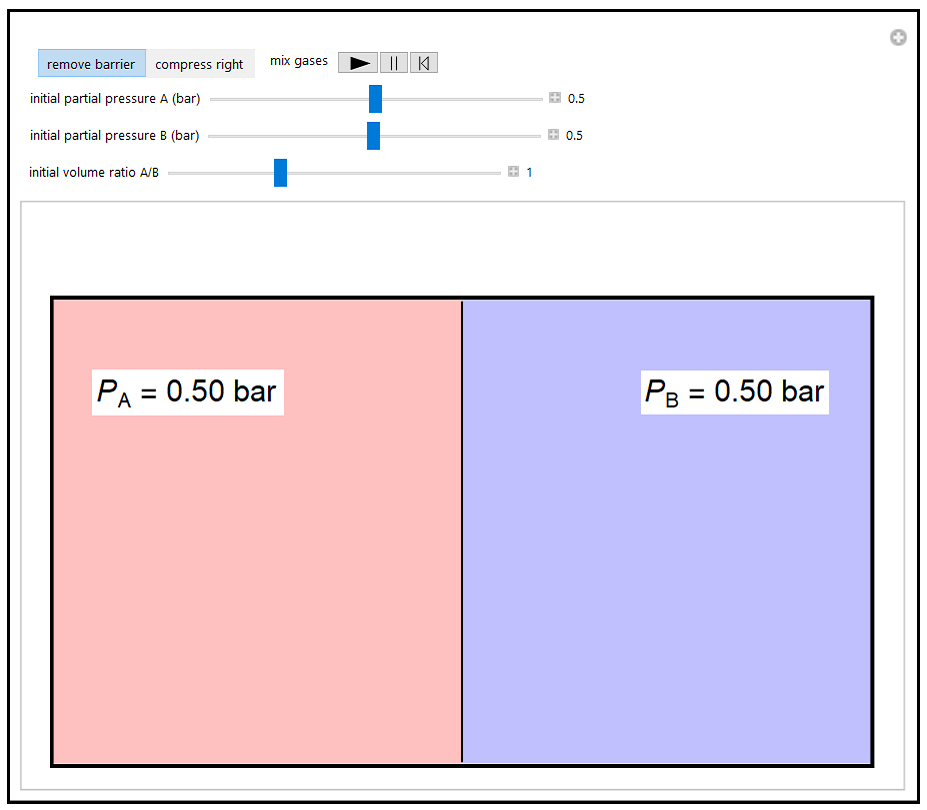This screenshot has height=810, width=927.
Task: Expand controls for initial partial pressure B
Action: 553,135
